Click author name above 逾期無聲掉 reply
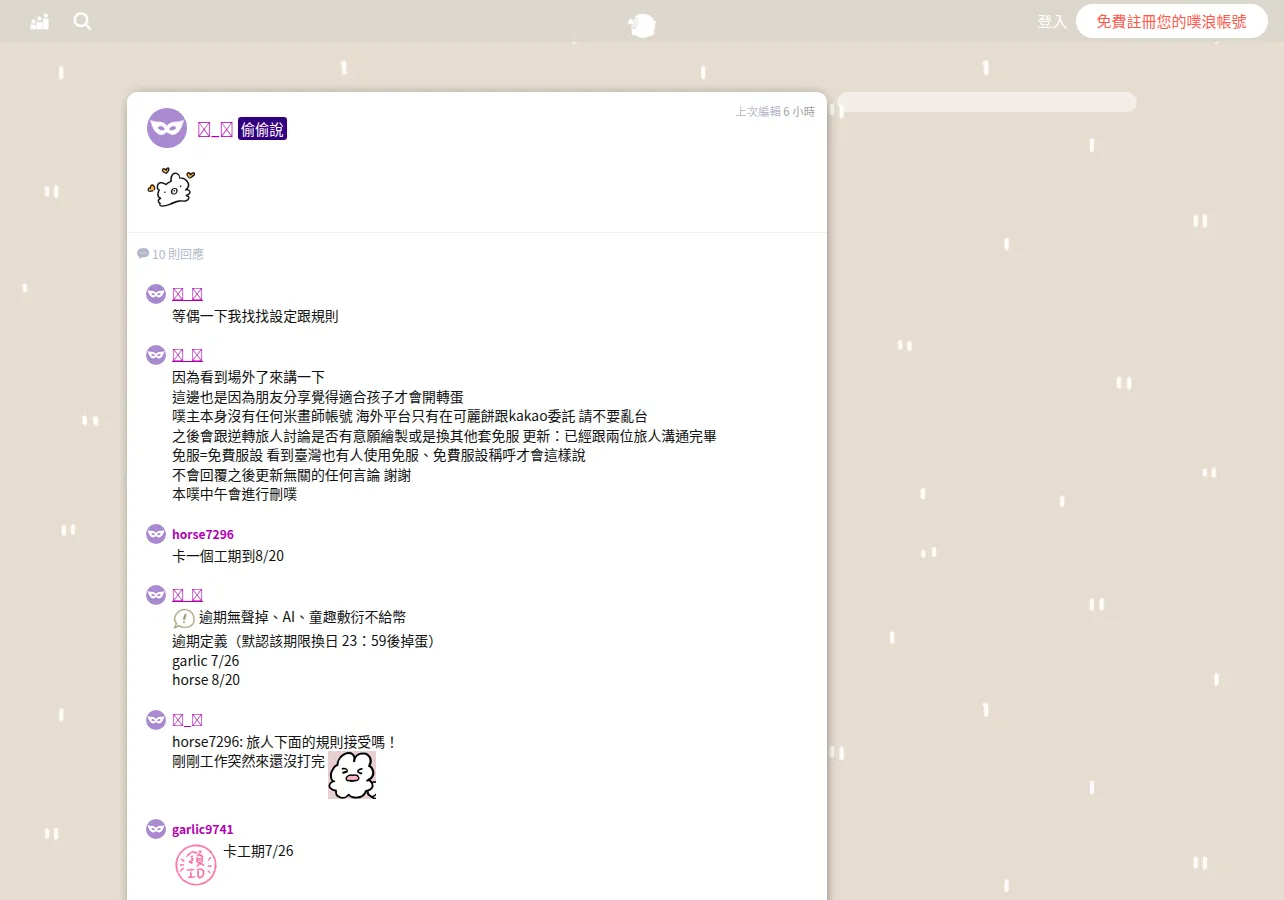This screenshot has width=1284, height=900. coord(187,595)
